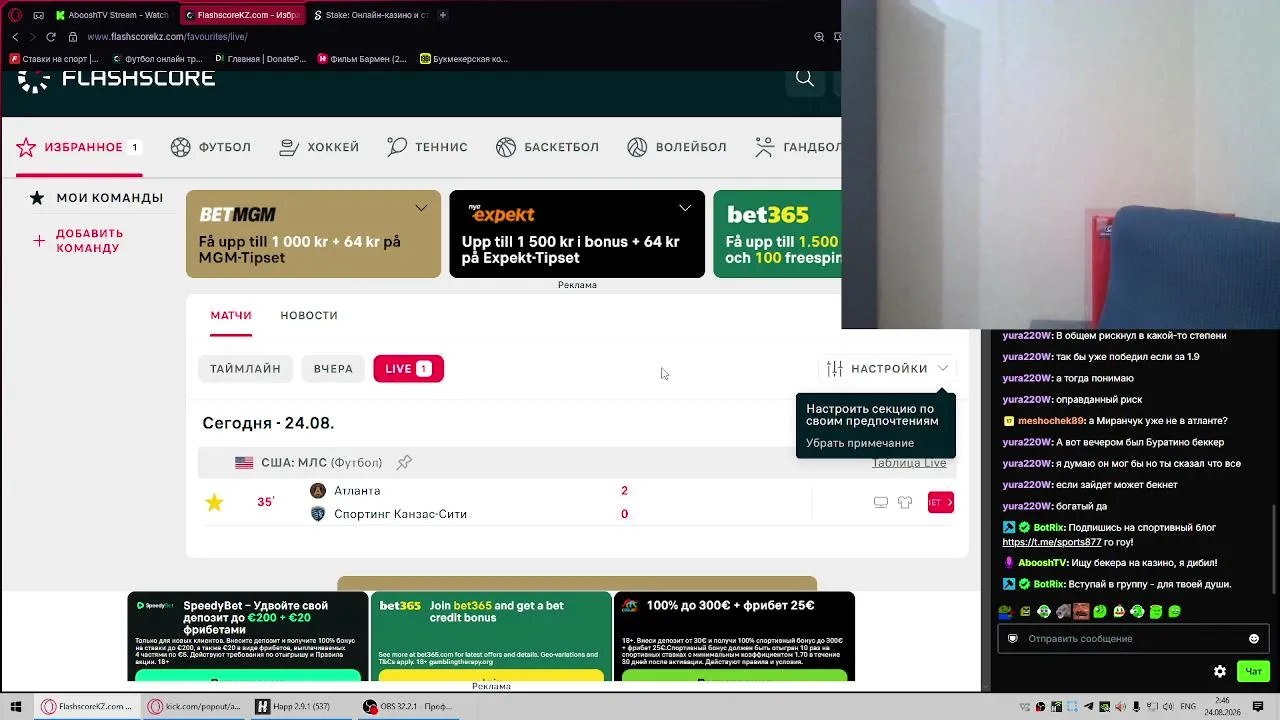Click the Мои команды star icon

click(37, 198)
